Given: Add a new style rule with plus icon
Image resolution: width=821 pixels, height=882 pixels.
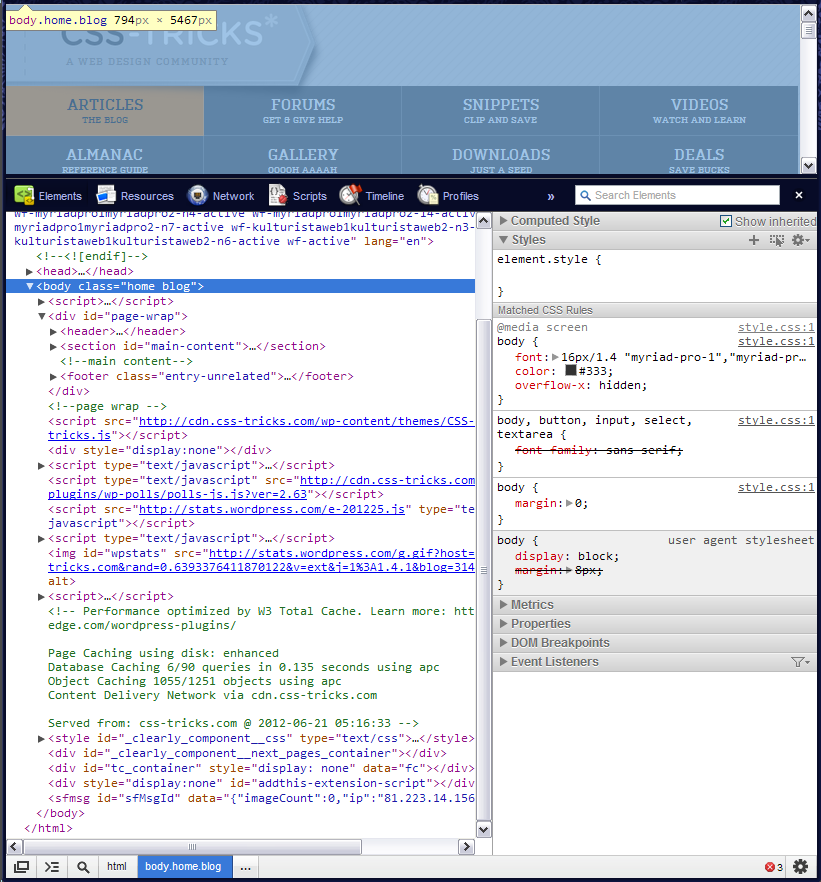Looking at the screenshot, I should (754, 240).
